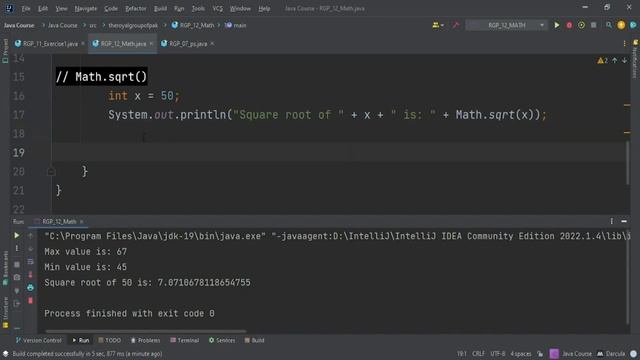Click the Debug bug icon in toolbar
Image resolution: width=640 pixels, height=360 pixels.
pyautogui.click(x=569, y=25)
